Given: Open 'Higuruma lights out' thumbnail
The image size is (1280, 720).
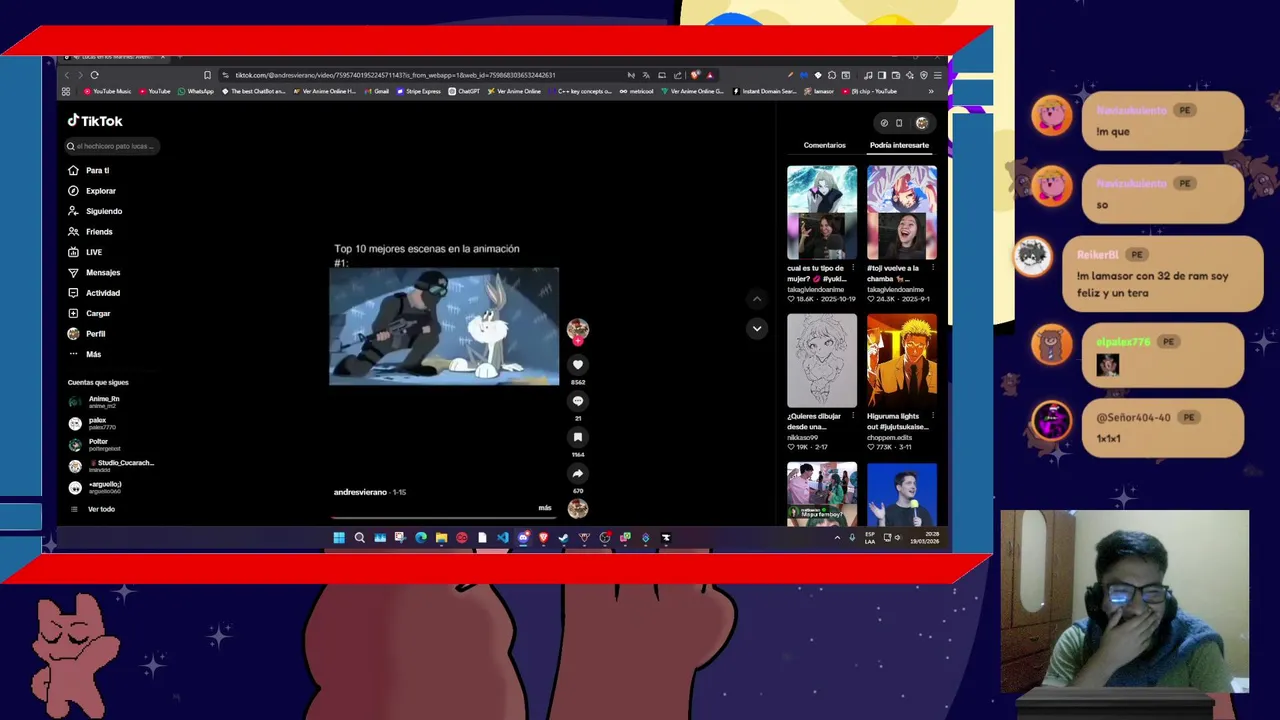Looking at the screenshot, I should click(x=902, y=361).
